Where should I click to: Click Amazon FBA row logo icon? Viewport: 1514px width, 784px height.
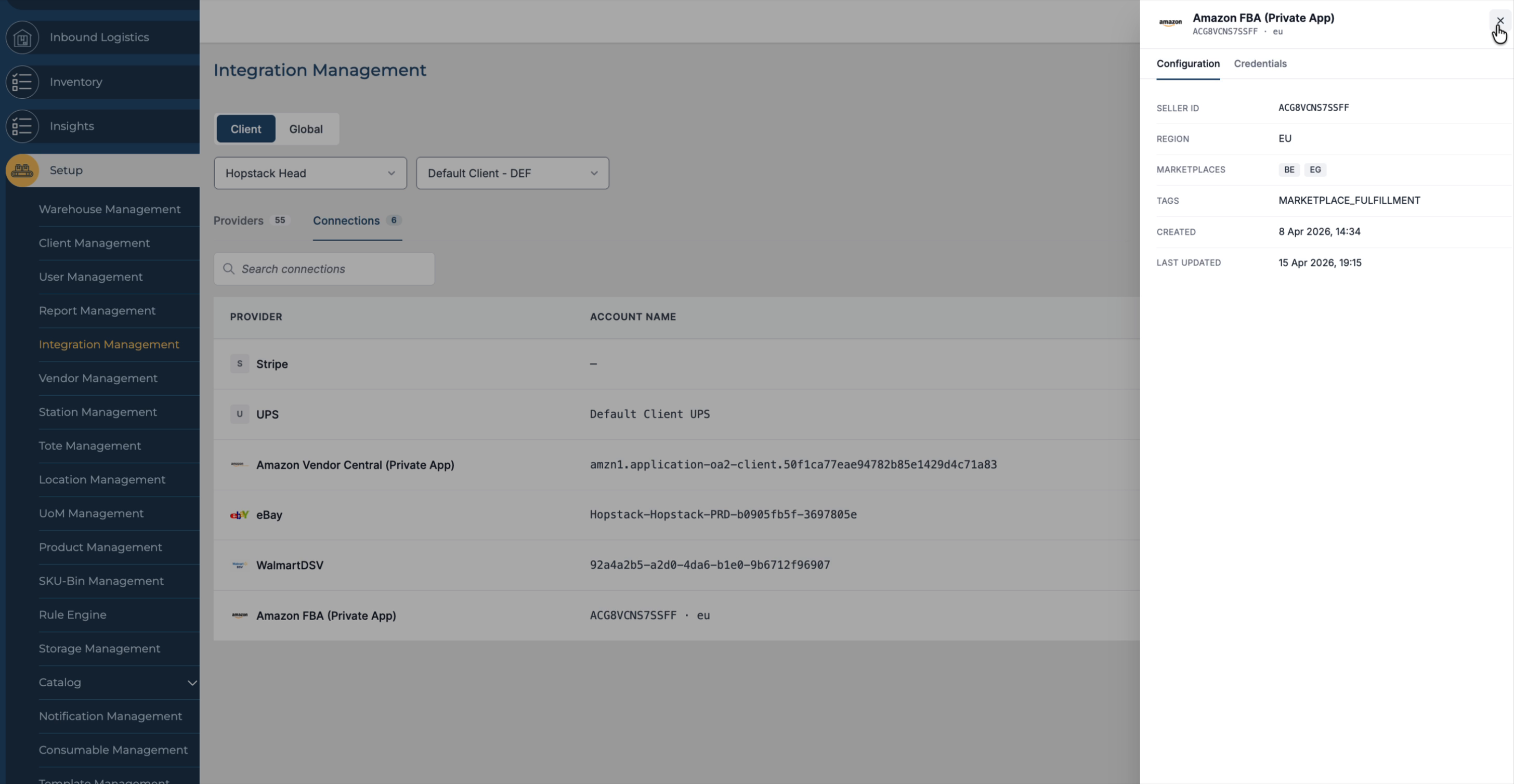239,616
